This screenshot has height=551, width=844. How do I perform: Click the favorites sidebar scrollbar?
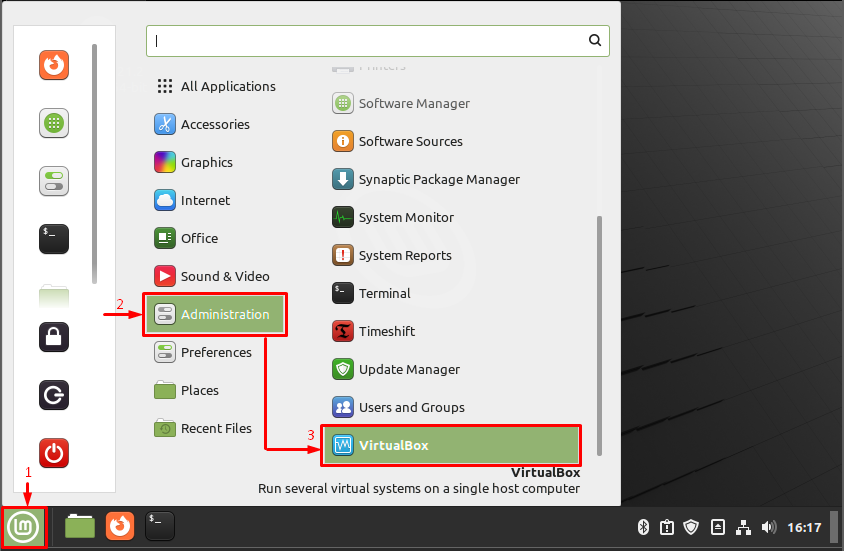click(95, 164)
